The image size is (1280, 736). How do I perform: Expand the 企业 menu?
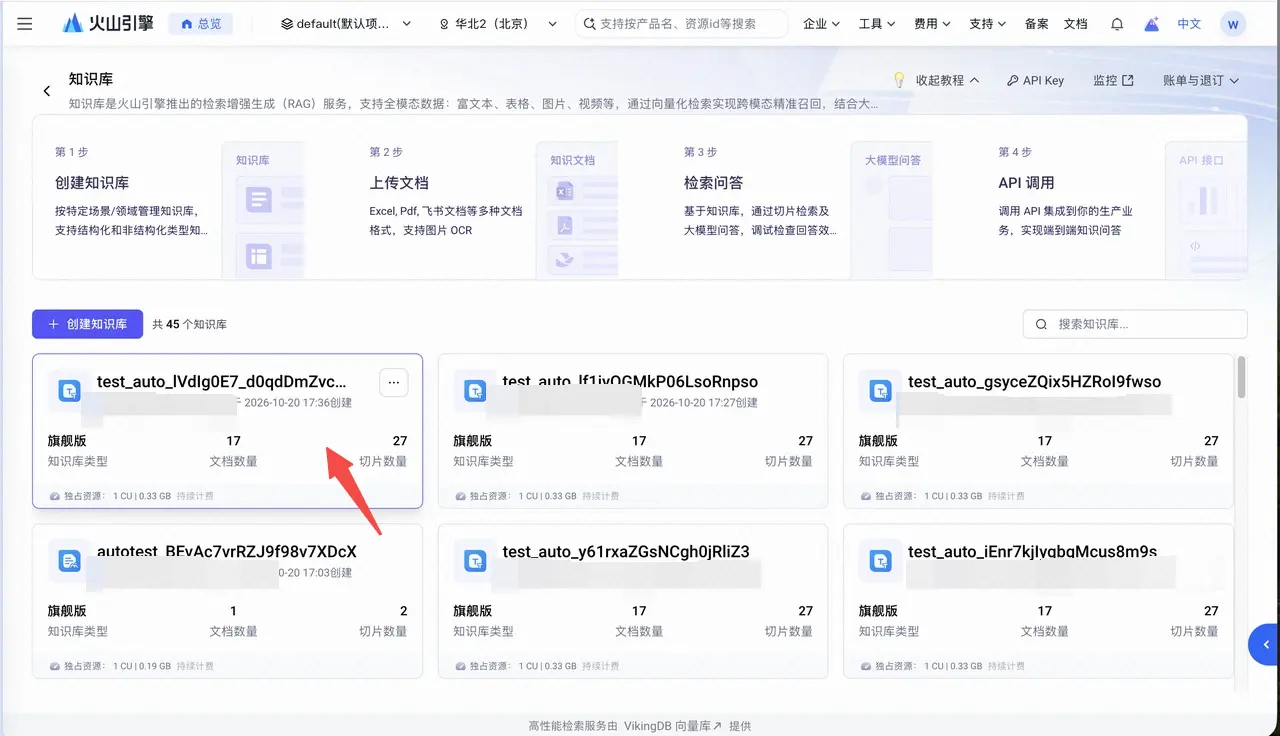[822, 24]
